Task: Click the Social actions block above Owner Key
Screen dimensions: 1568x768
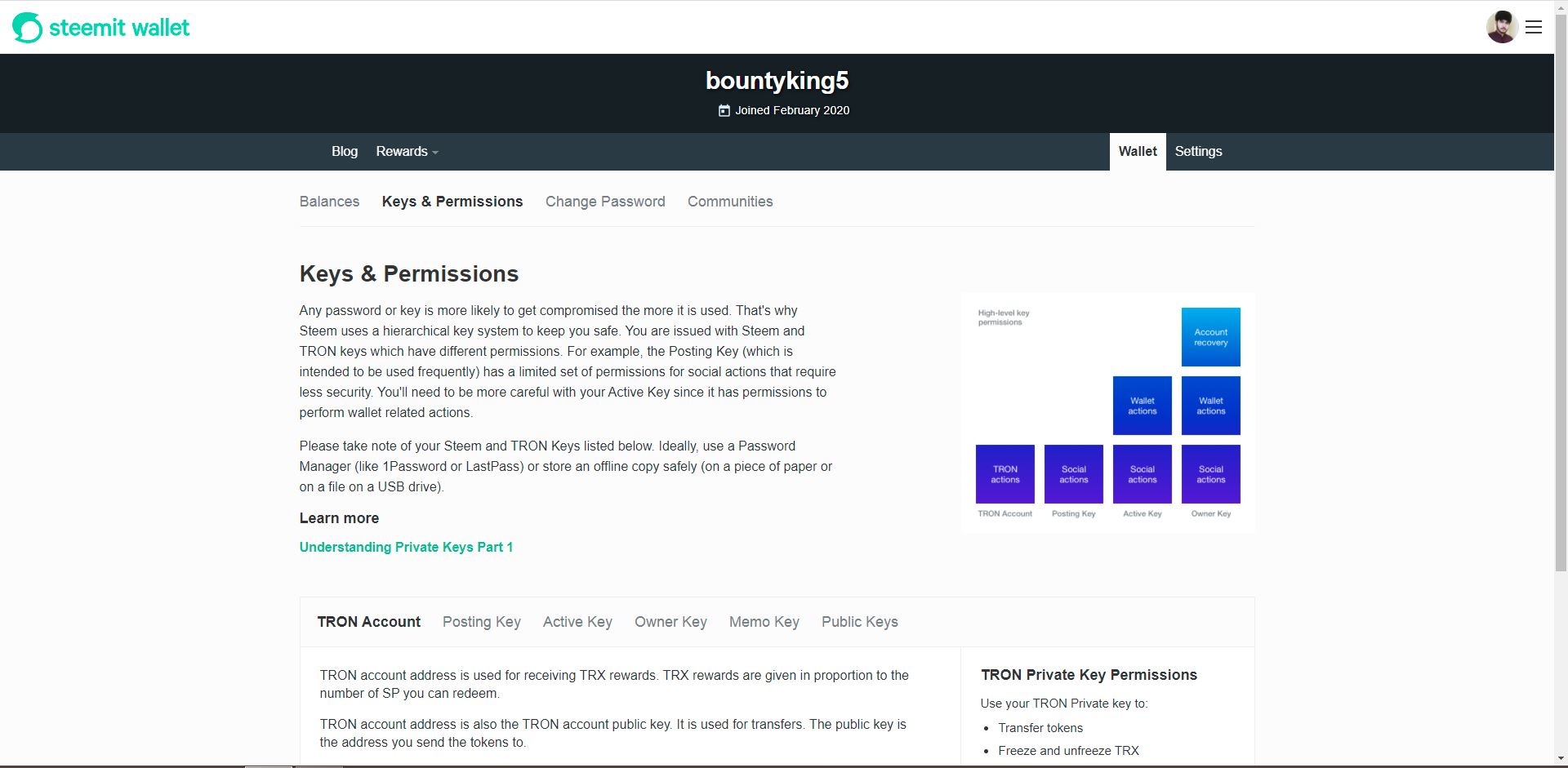Action: point(1211,474)
